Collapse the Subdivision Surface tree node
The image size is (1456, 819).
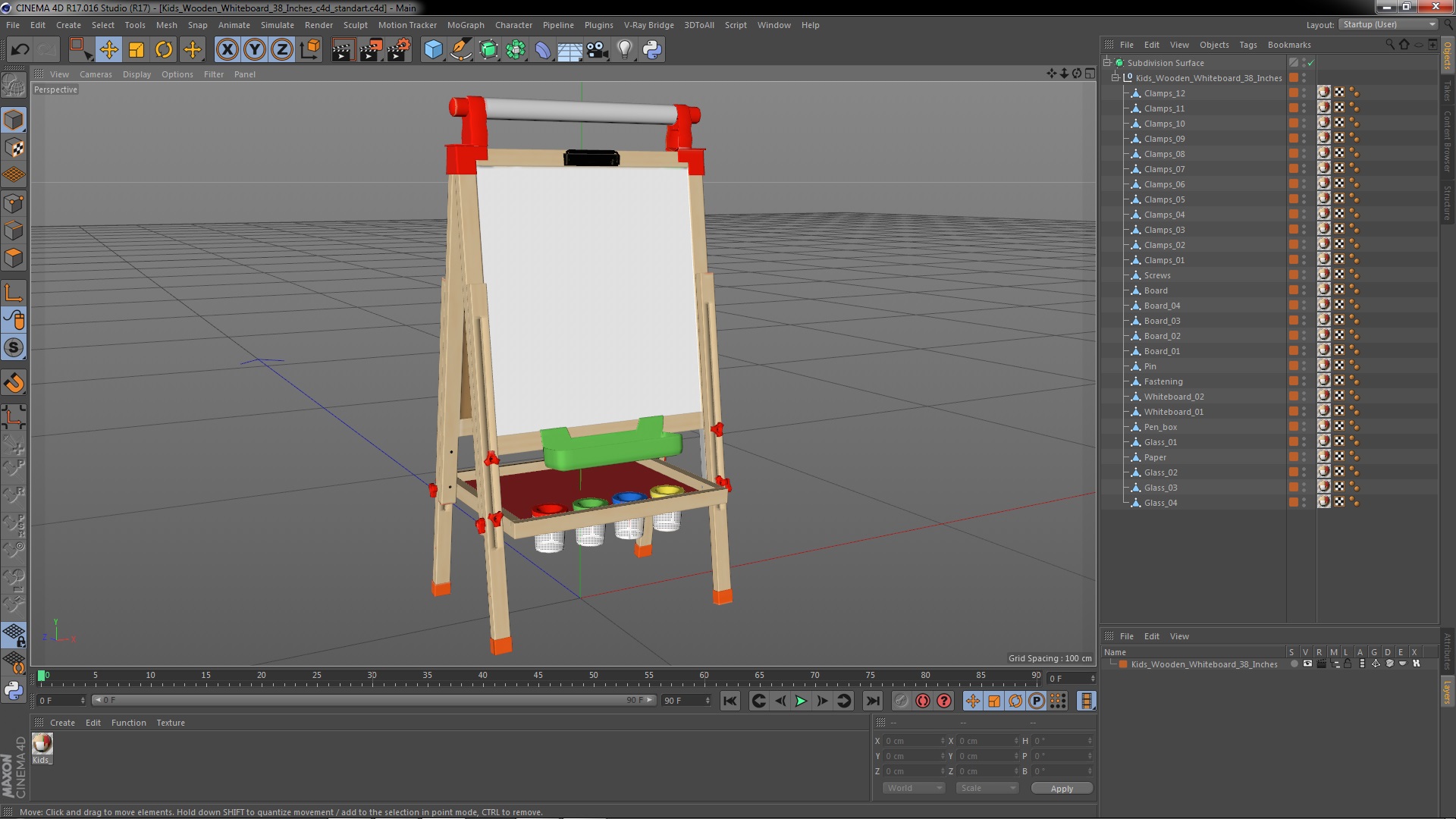point(1107,63)
